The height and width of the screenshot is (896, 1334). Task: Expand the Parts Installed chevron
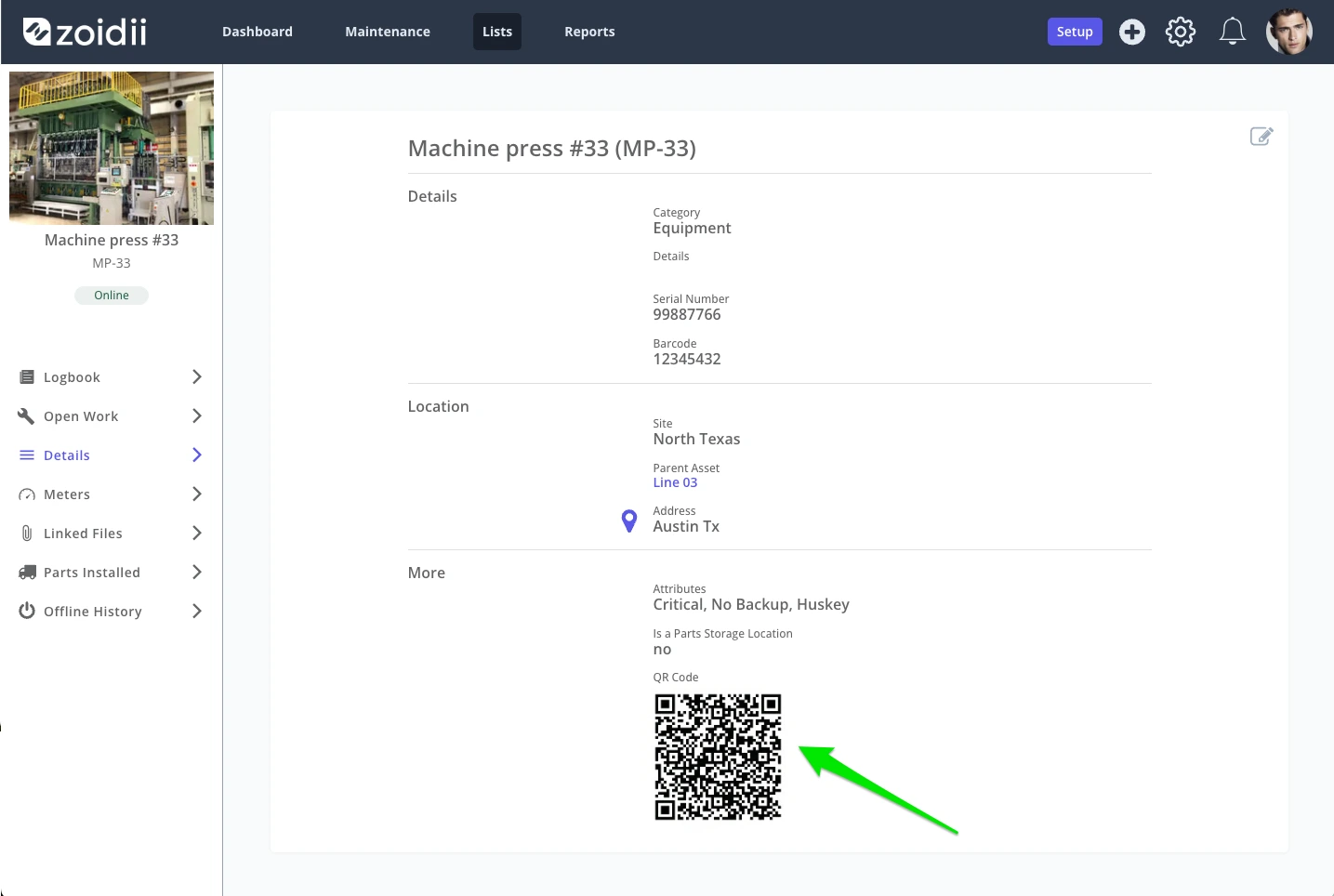click(197, 573)
